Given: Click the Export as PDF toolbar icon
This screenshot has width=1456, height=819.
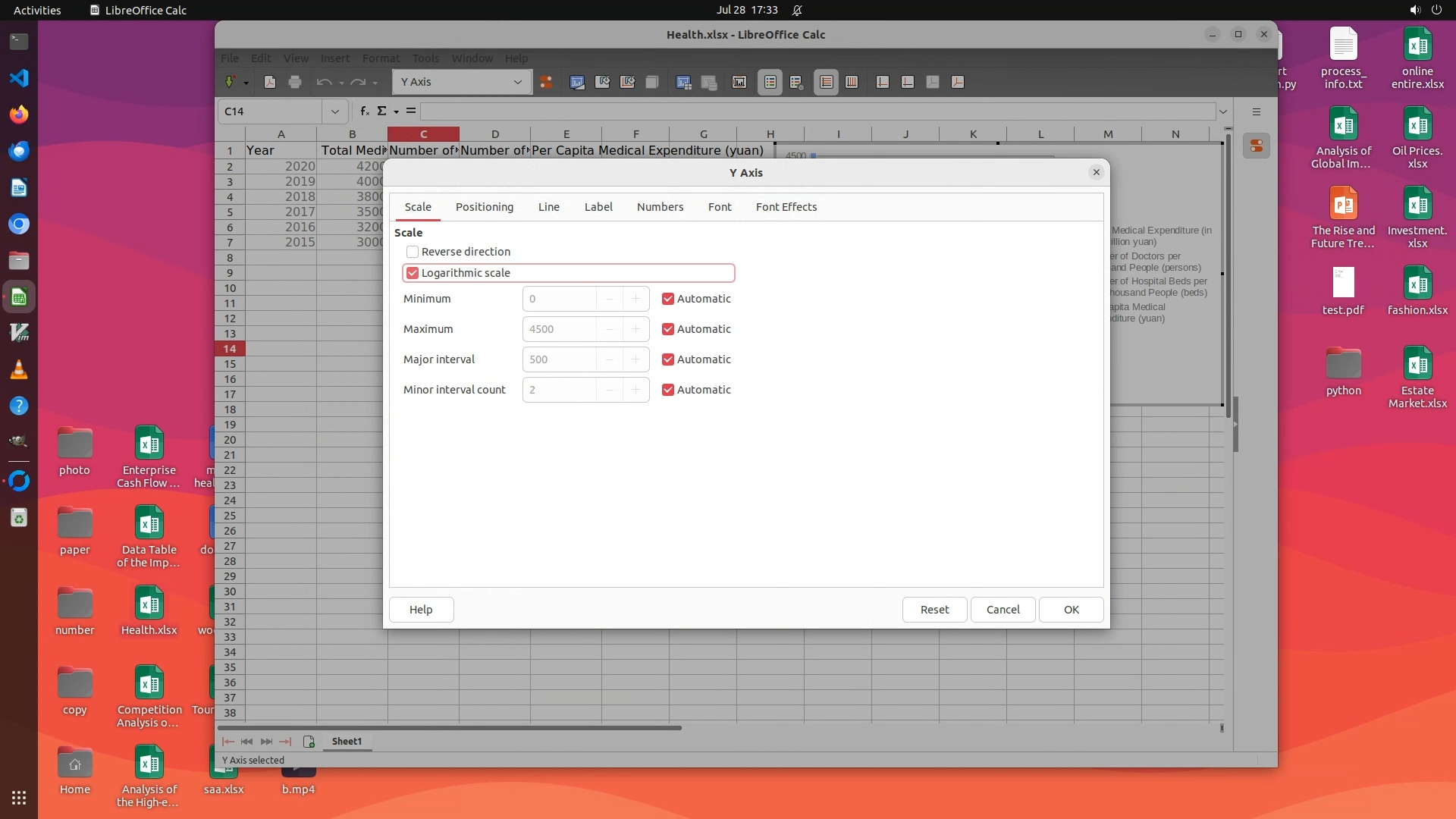Looking at the screenshot, I should pos(269,82).
